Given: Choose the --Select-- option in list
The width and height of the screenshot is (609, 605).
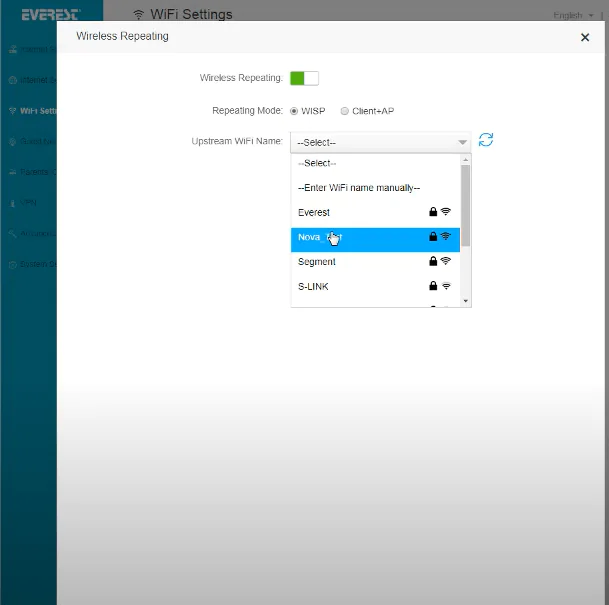Looking at the screenshot, I should click(375, 163).
